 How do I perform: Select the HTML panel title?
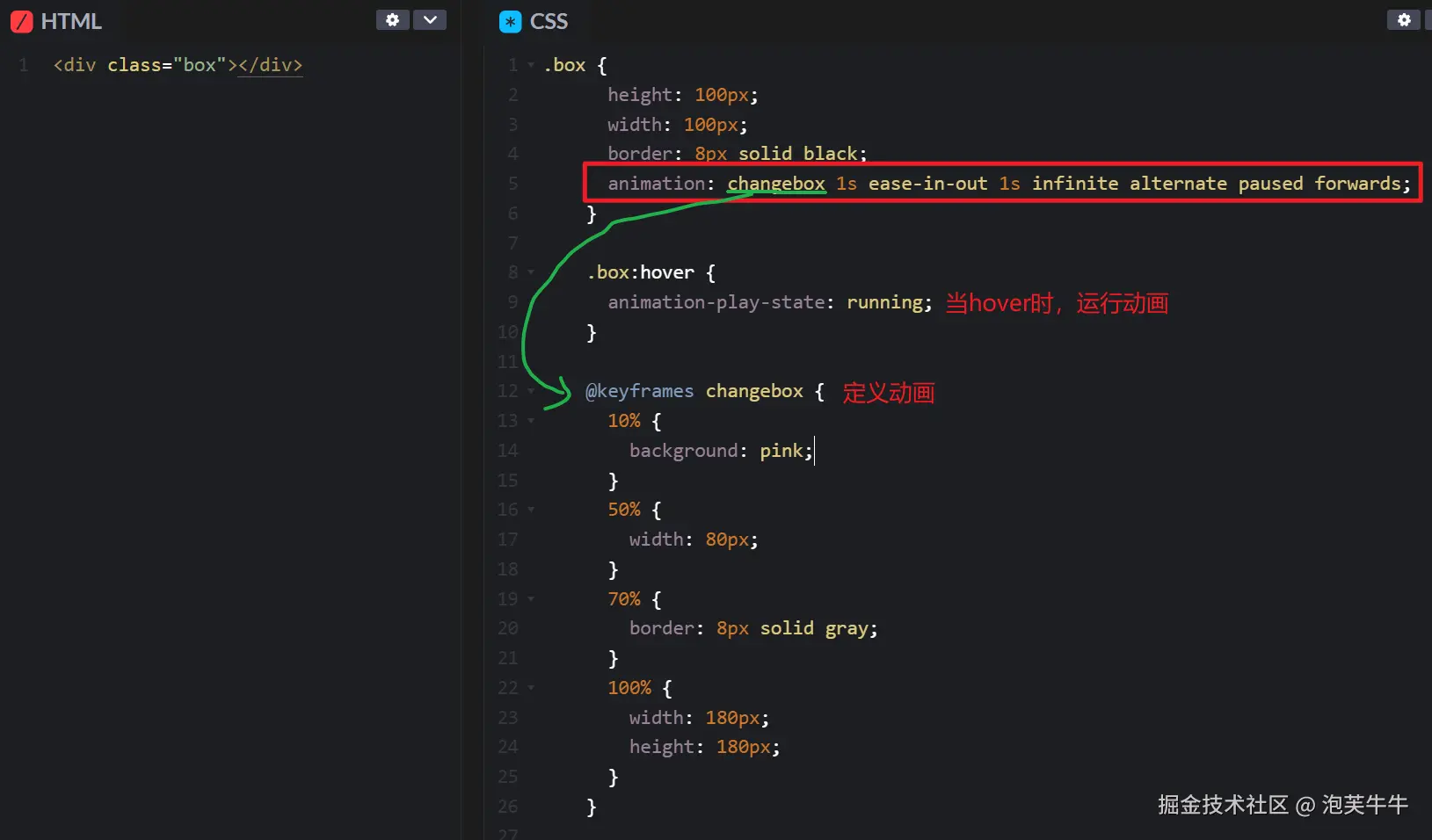click(x=71, y=21)
